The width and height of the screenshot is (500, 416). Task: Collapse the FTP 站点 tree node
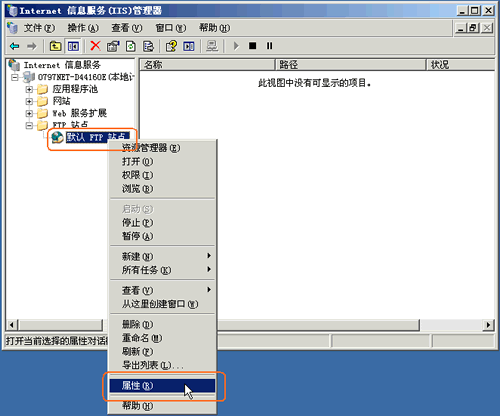29,126
